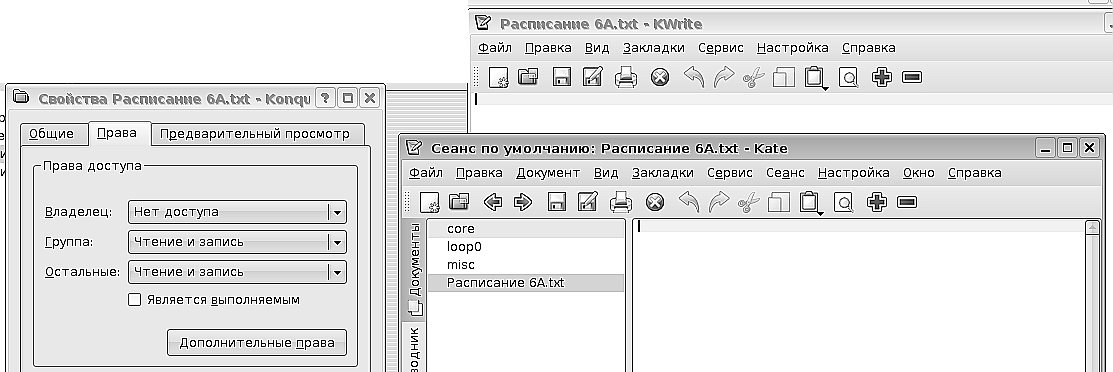Click Close document icon in KWrite toolbar
Viewport: 1113px width, 372px height.
[660, 77]
